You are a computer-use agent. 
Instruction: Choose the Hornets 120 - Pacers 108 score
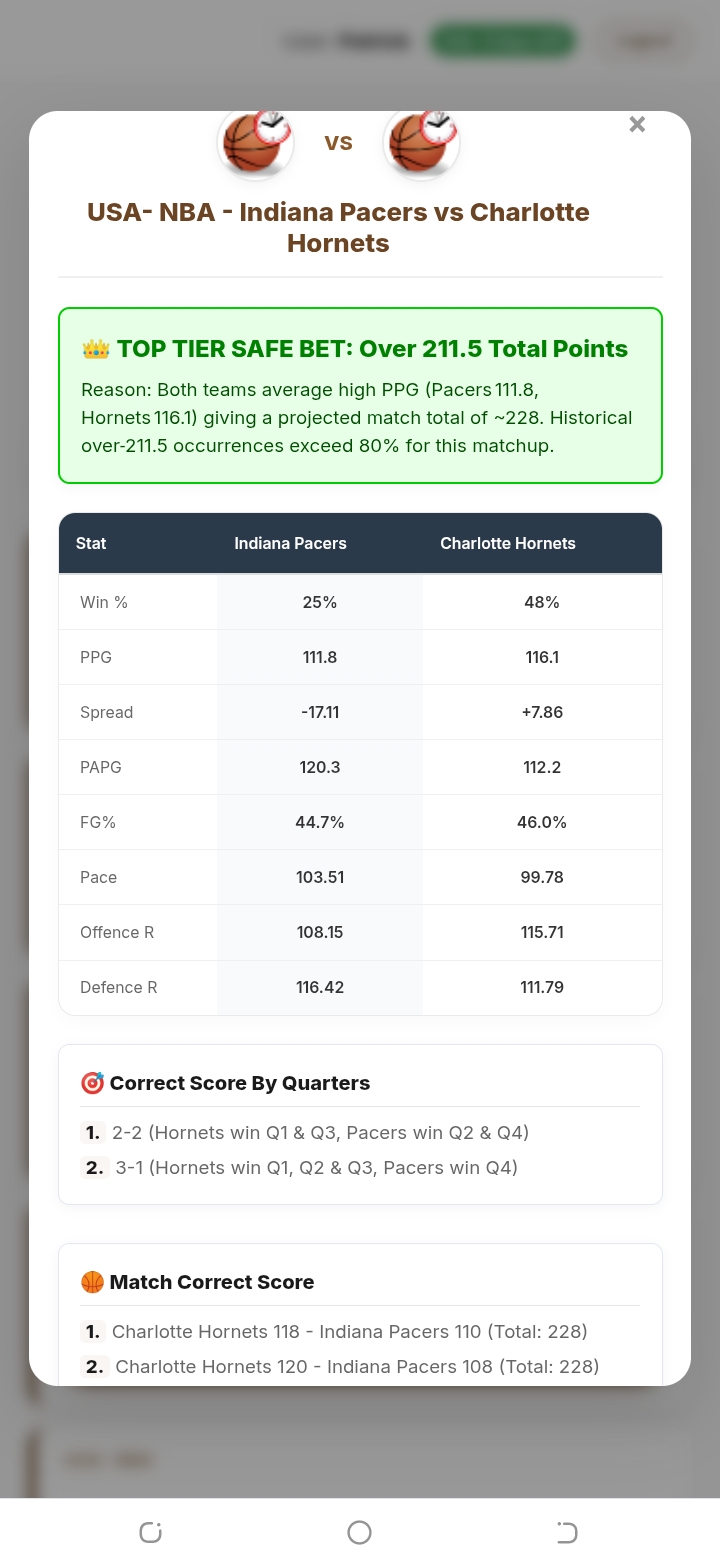coord(357,1367)
